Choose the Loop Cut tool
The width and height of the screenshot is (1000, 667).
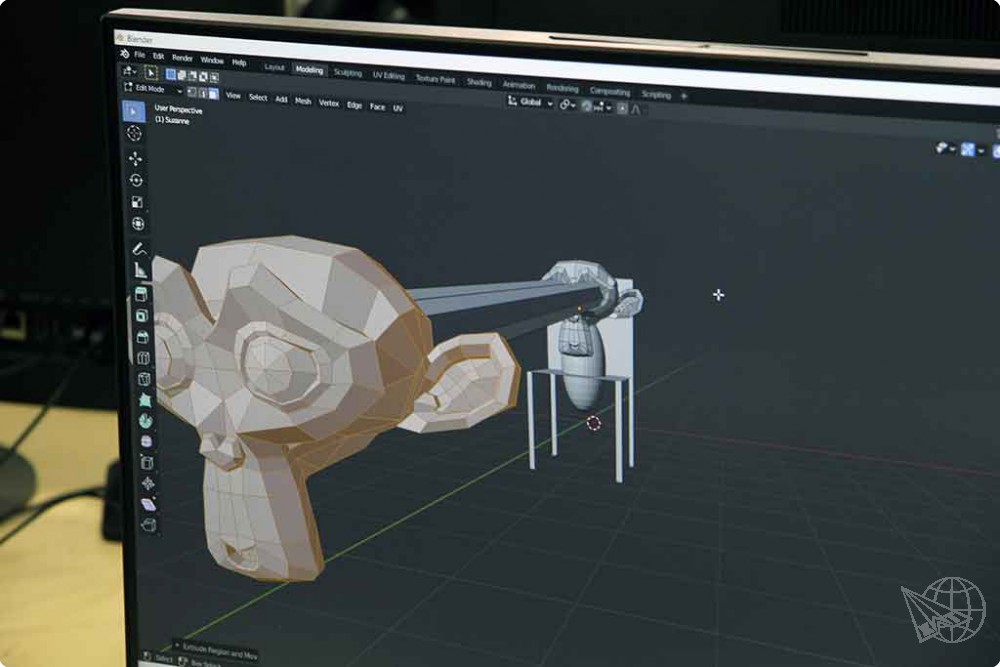(143, 358)
